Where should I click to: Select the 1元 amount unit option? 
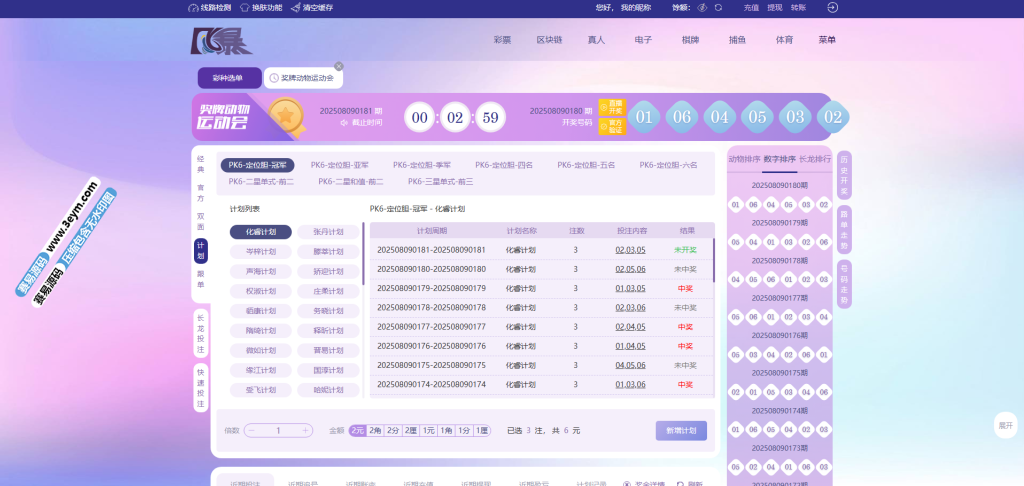[x=428, y=430]
